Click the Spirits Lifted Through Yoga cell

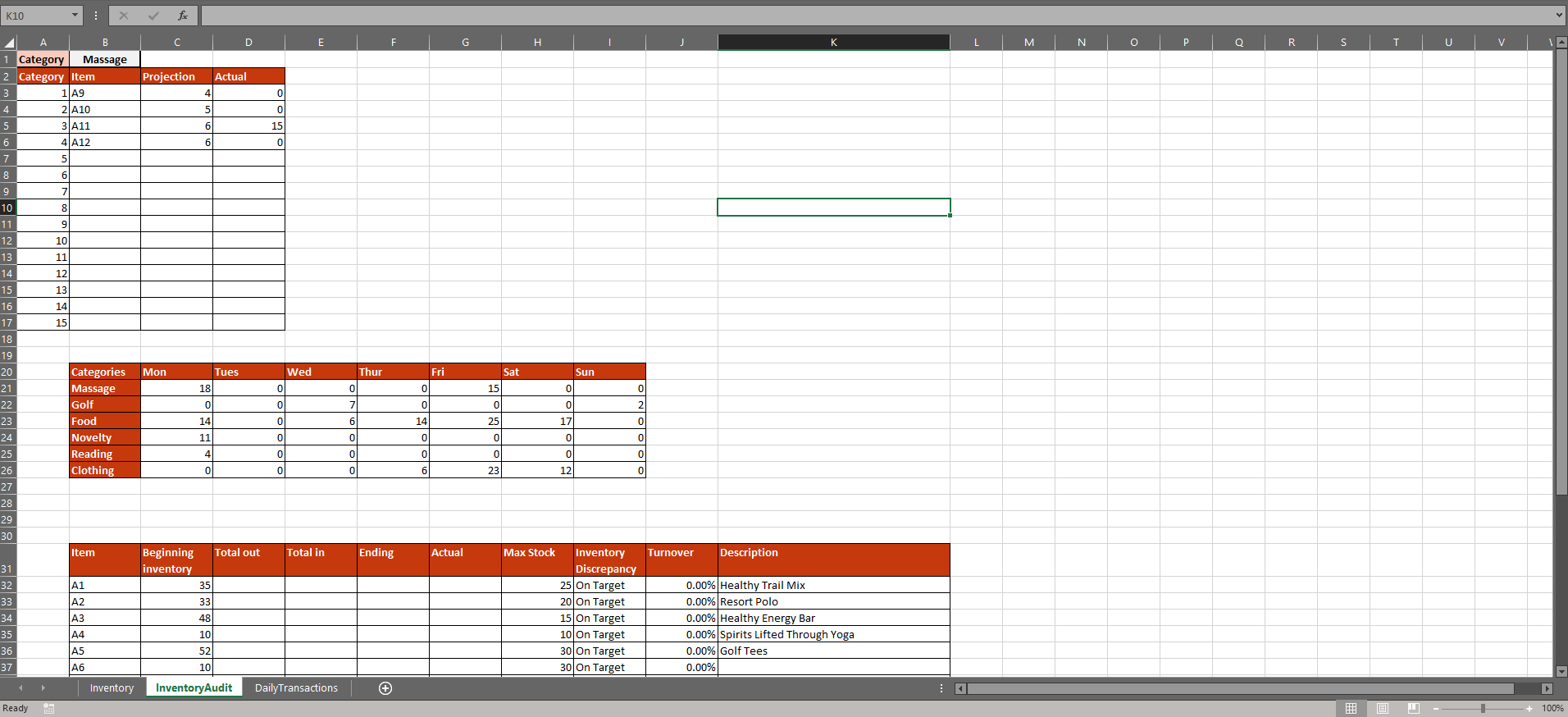click(834, 634)
